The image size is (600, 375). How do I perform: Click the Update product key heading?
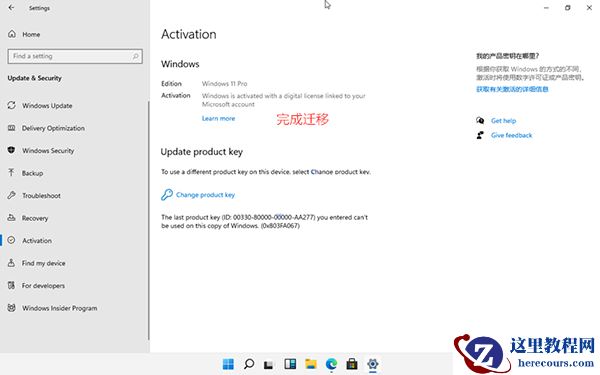202,152
